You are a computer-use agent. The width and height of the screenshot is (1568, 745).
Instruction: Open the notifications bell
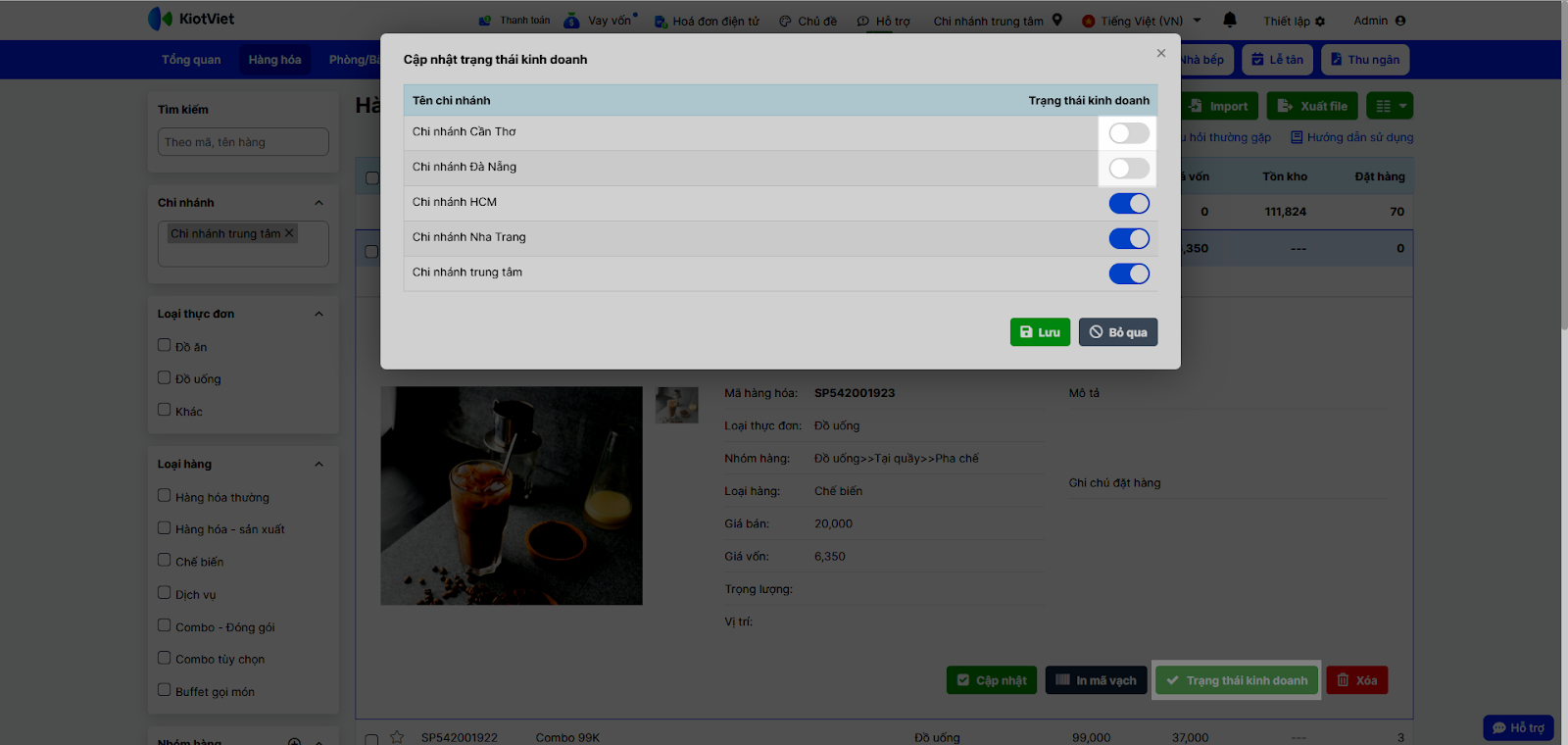(x=1230, y=20)
